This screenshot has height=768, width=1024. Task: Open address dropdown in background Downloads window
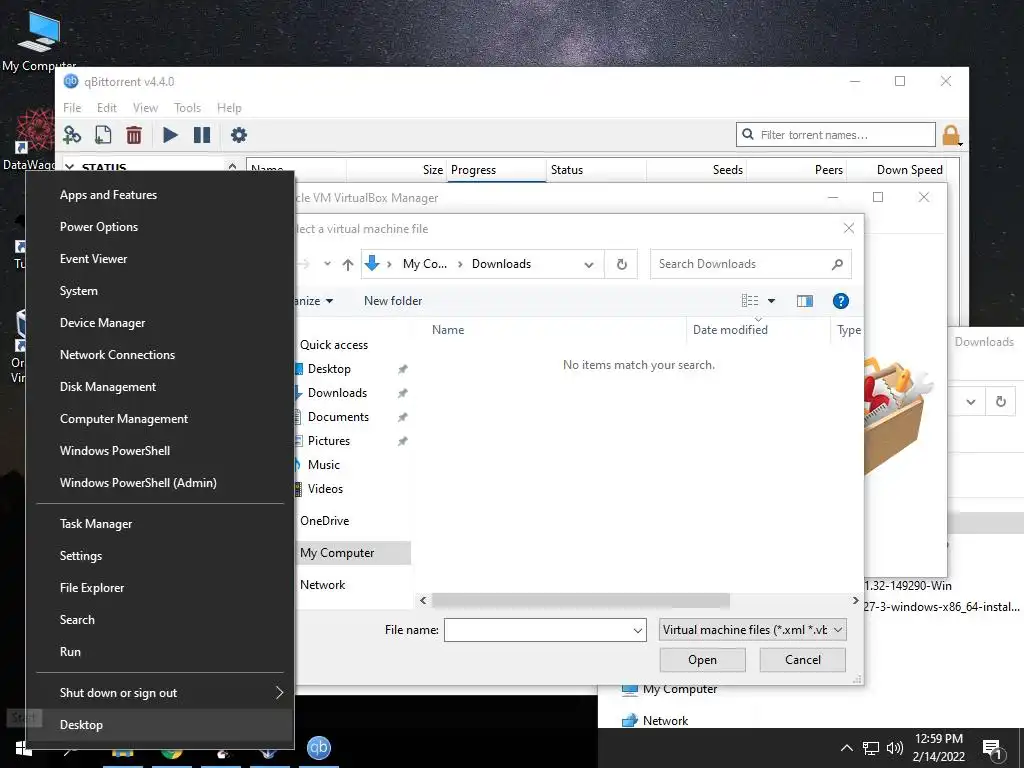971,402
